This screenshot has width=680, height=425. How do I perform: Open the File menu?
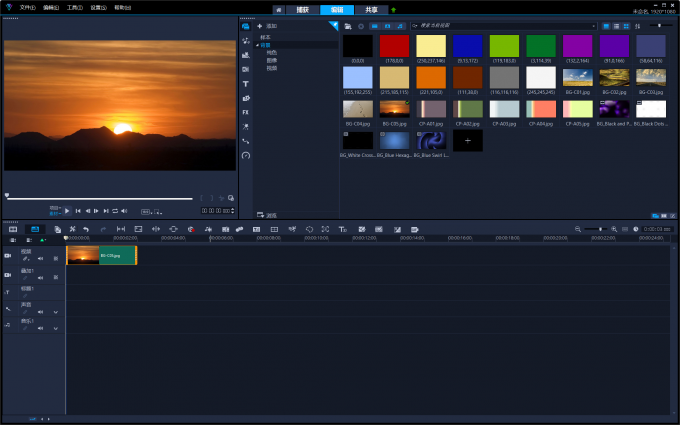27,8
